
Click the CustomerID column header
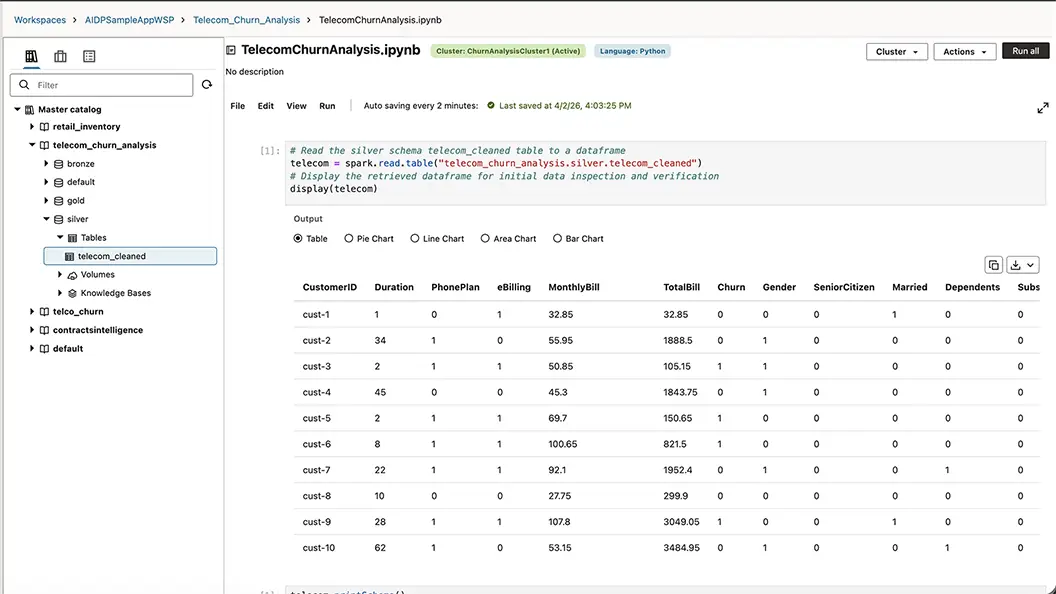329,288
